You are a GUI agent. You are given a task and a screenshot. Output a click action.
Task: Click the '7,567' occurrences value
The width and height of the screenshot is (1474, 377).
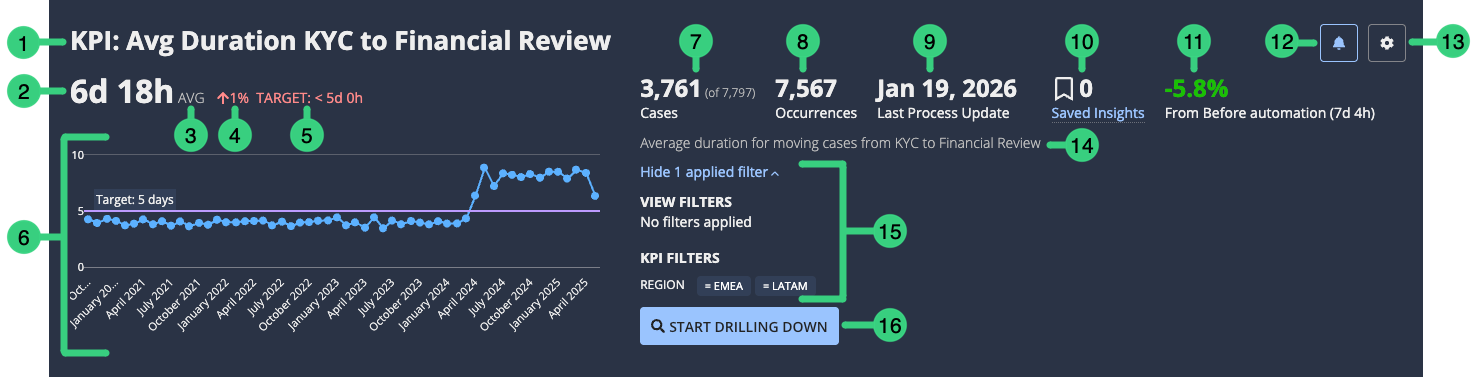tap(806, 89)
